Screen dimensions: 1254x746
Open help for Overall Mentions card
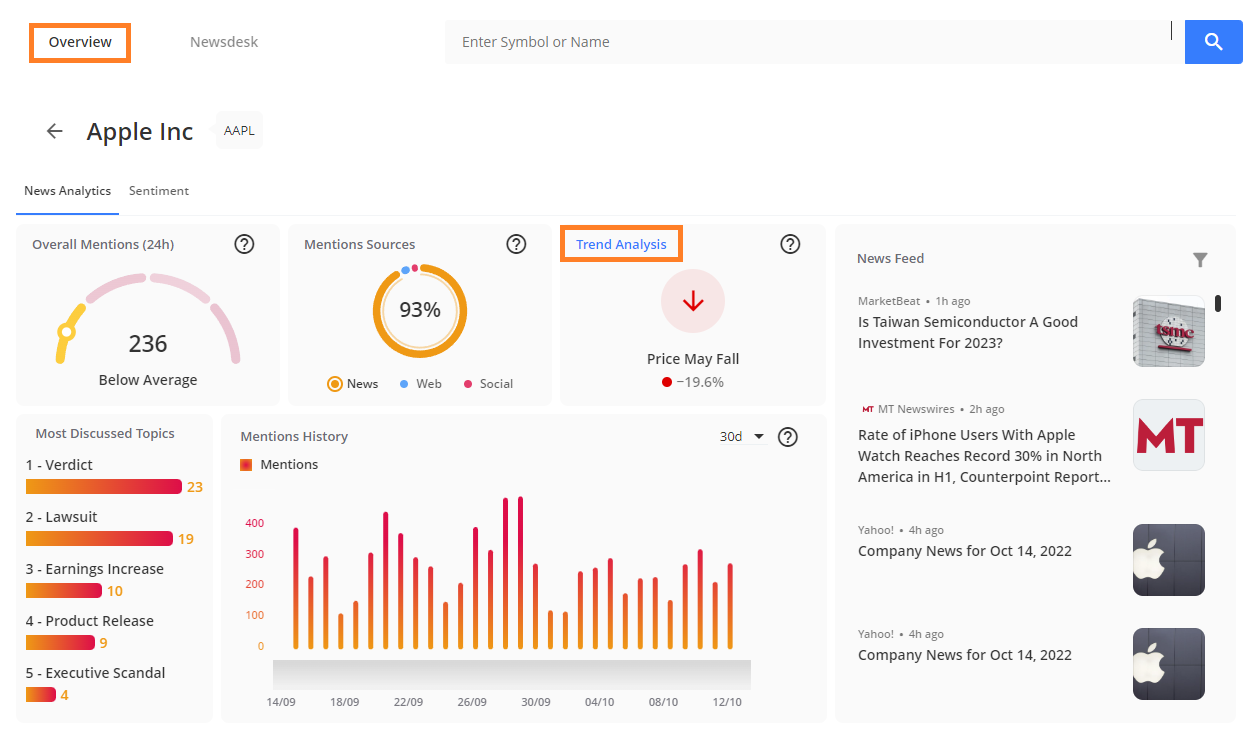(244, 244)
